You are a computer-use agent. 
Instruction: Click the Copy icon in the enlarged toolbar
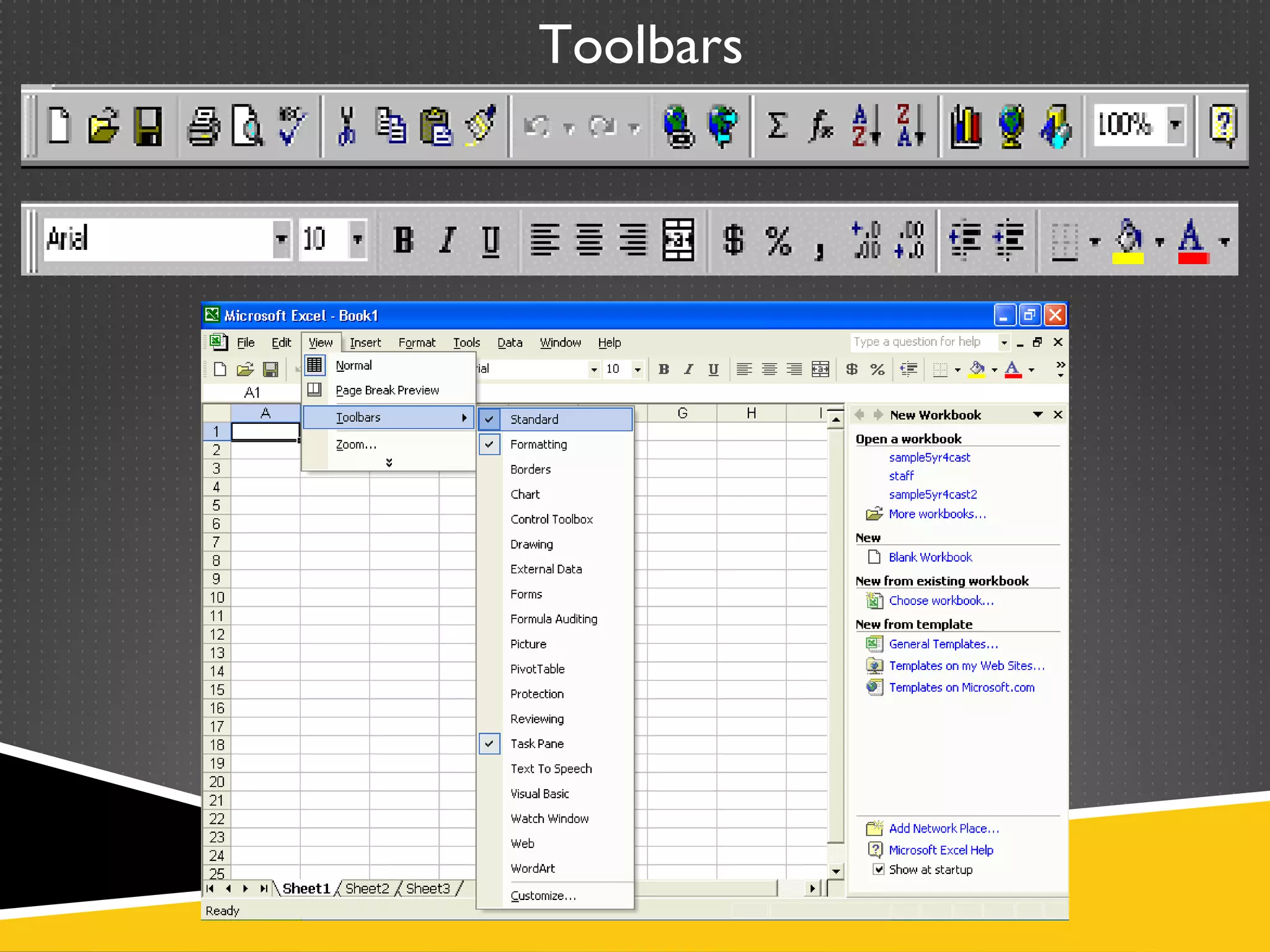(391, 126)
